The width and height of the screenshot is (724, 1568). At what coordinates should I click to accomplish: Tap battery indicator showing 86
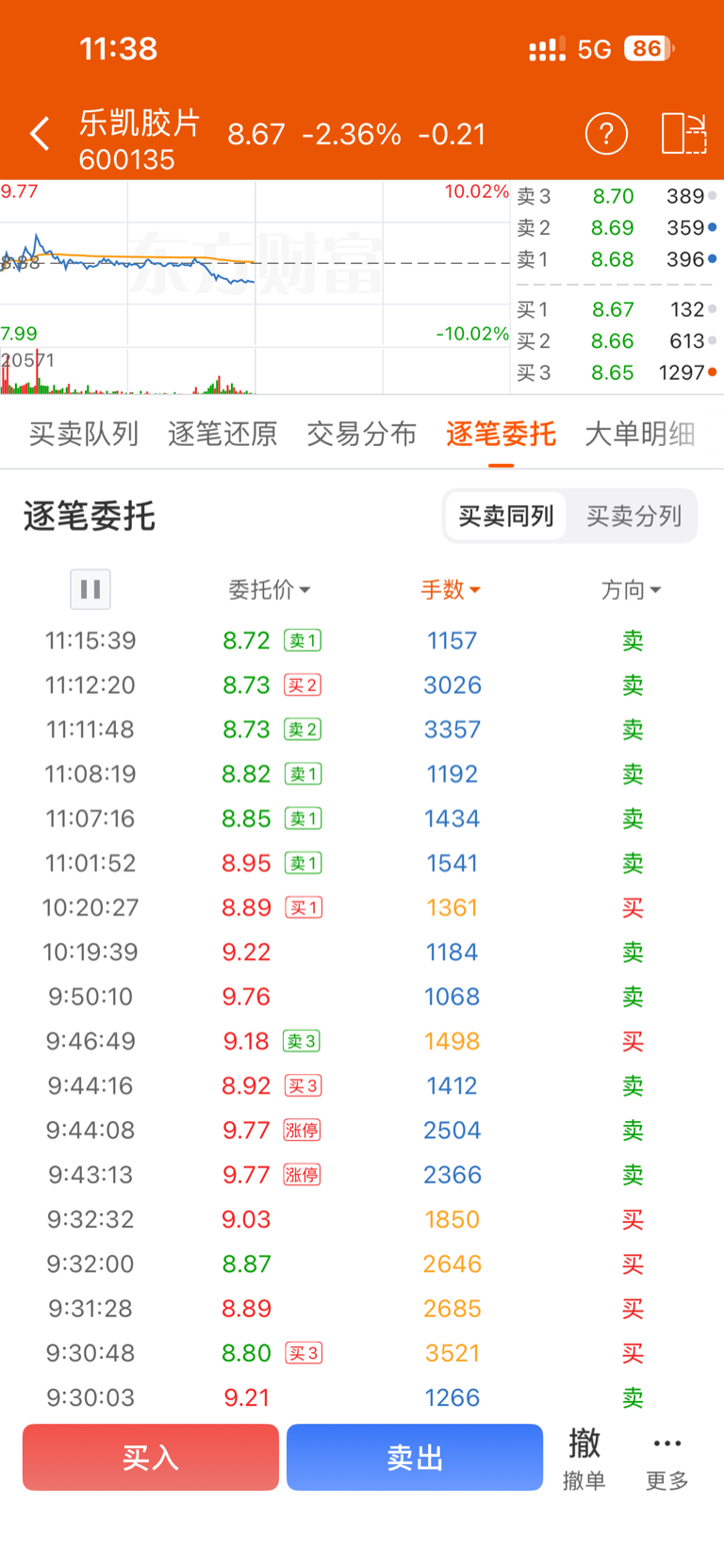[650, 48]
